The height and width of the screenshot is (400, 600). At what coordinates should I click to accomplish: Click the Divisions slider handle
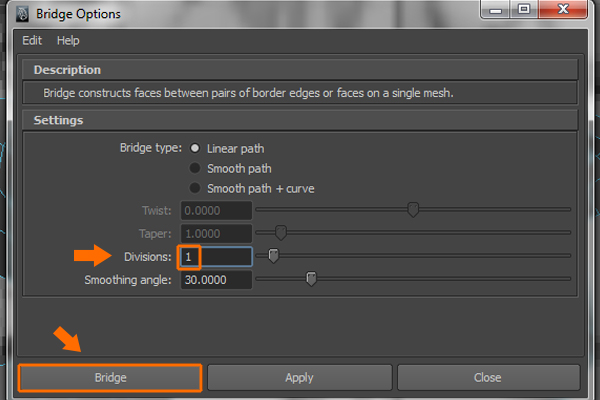pos(273,256)
